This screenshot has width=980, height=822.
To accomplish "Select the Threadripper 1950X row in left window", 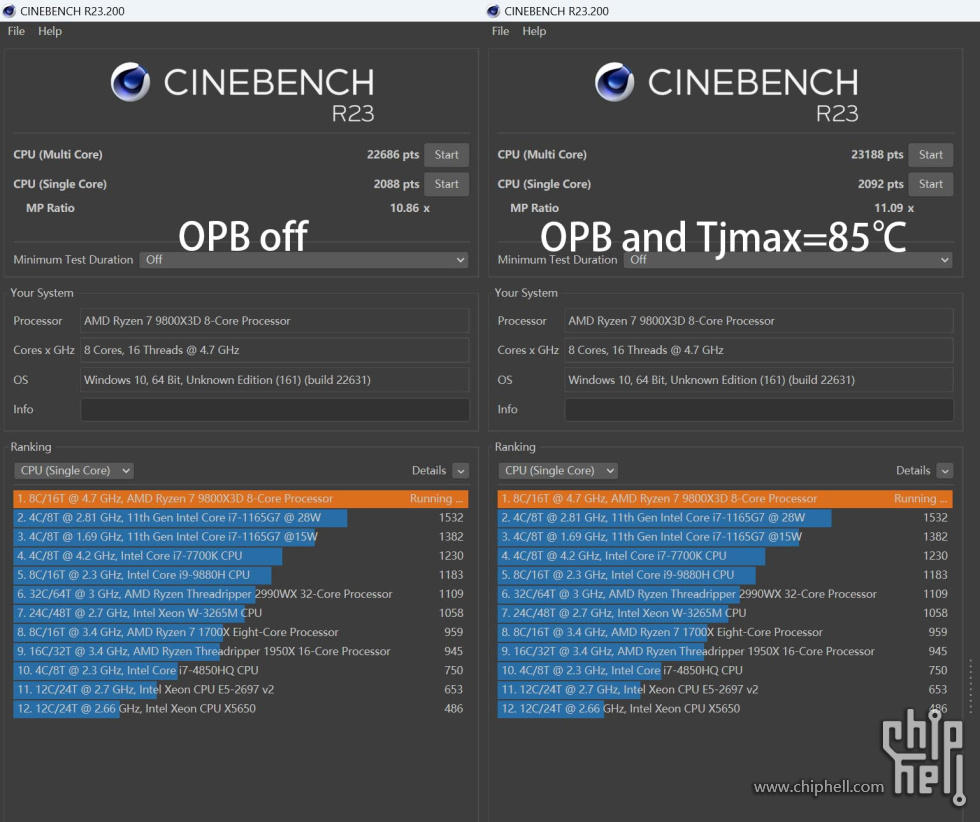I will pyautogui.click(x=241, y=651).
